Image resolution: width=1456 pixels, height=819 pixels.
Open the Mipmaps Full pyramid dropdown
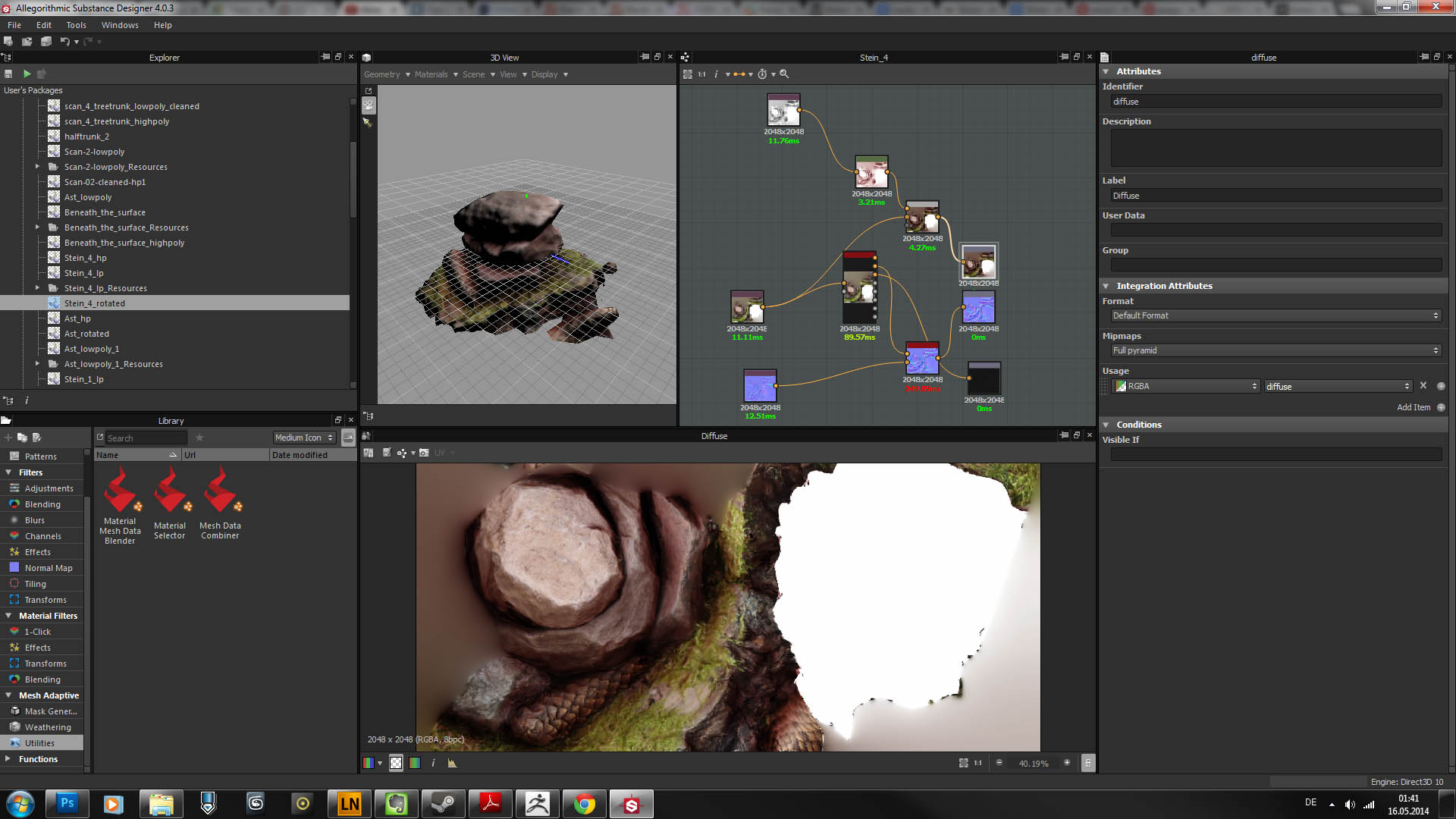click(x=1276, y=350)
